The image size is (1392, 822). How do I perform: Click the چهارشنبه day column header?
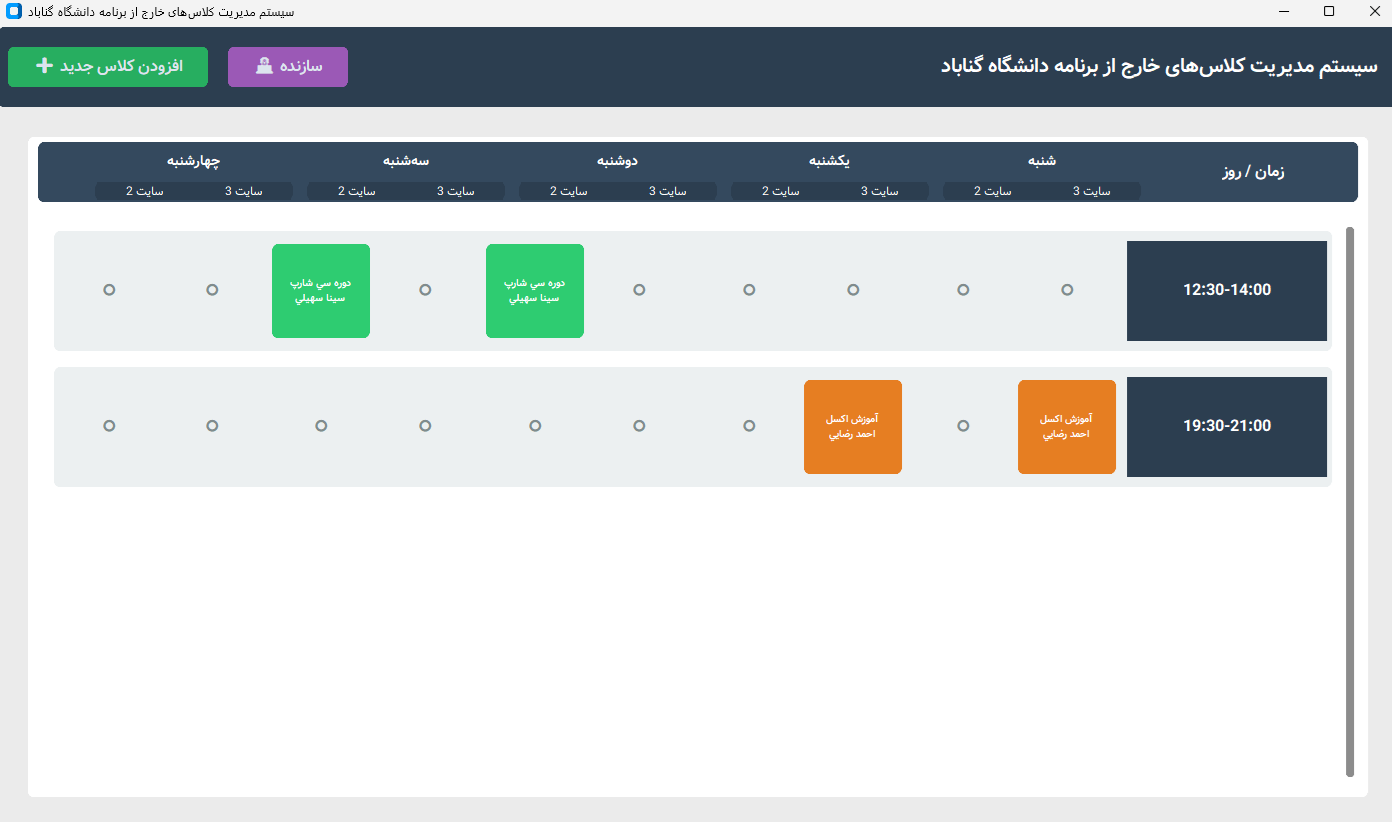point(194,161)
